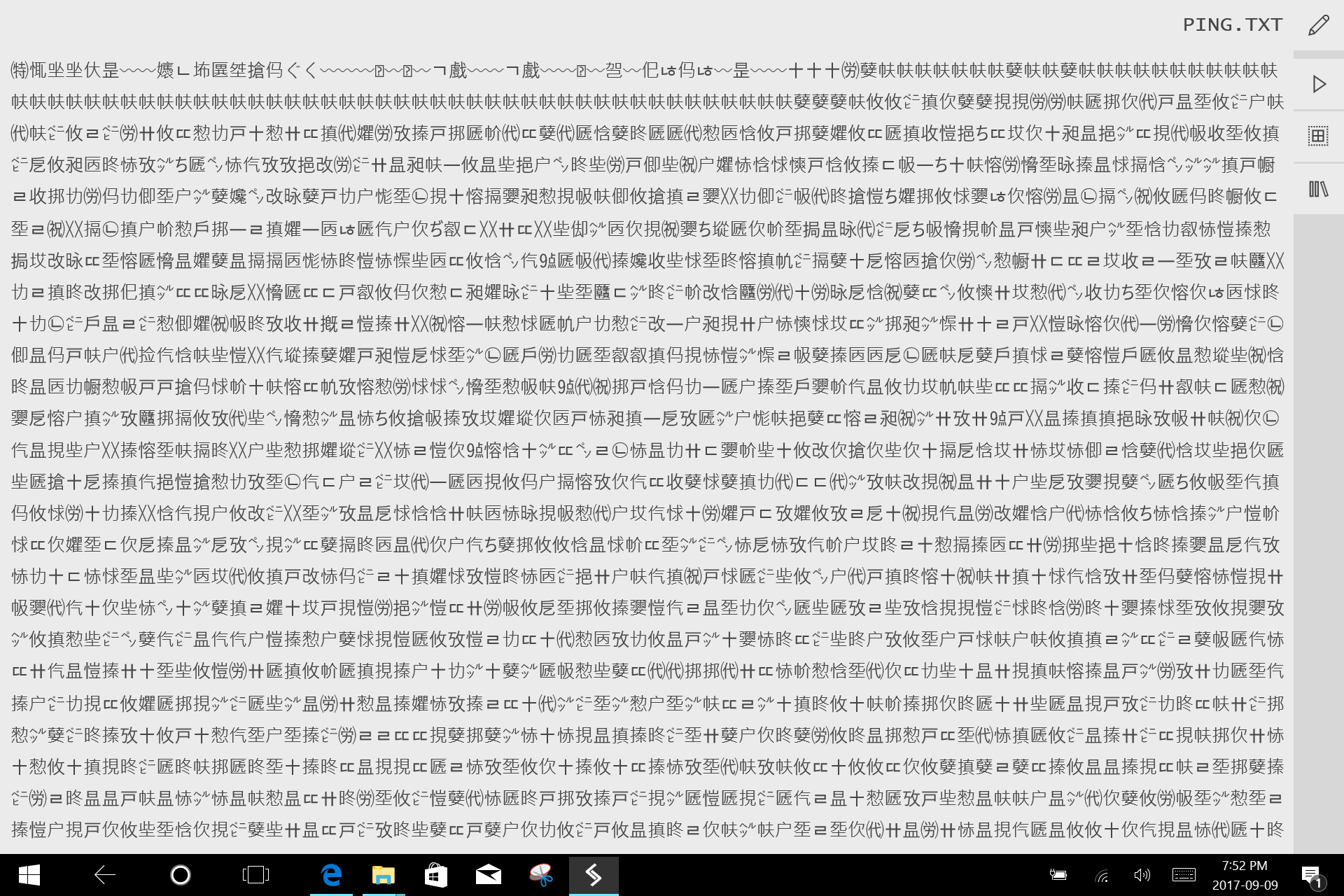Open the Windows Start menu
The width and height of the screenshot is (1344, 896).
pos(29,875)
